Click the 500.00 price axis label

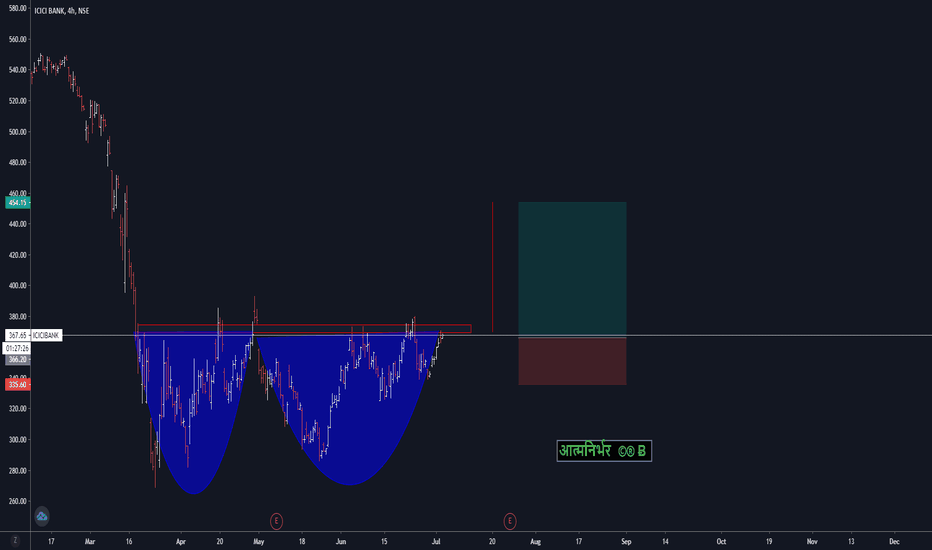[17, 132]
